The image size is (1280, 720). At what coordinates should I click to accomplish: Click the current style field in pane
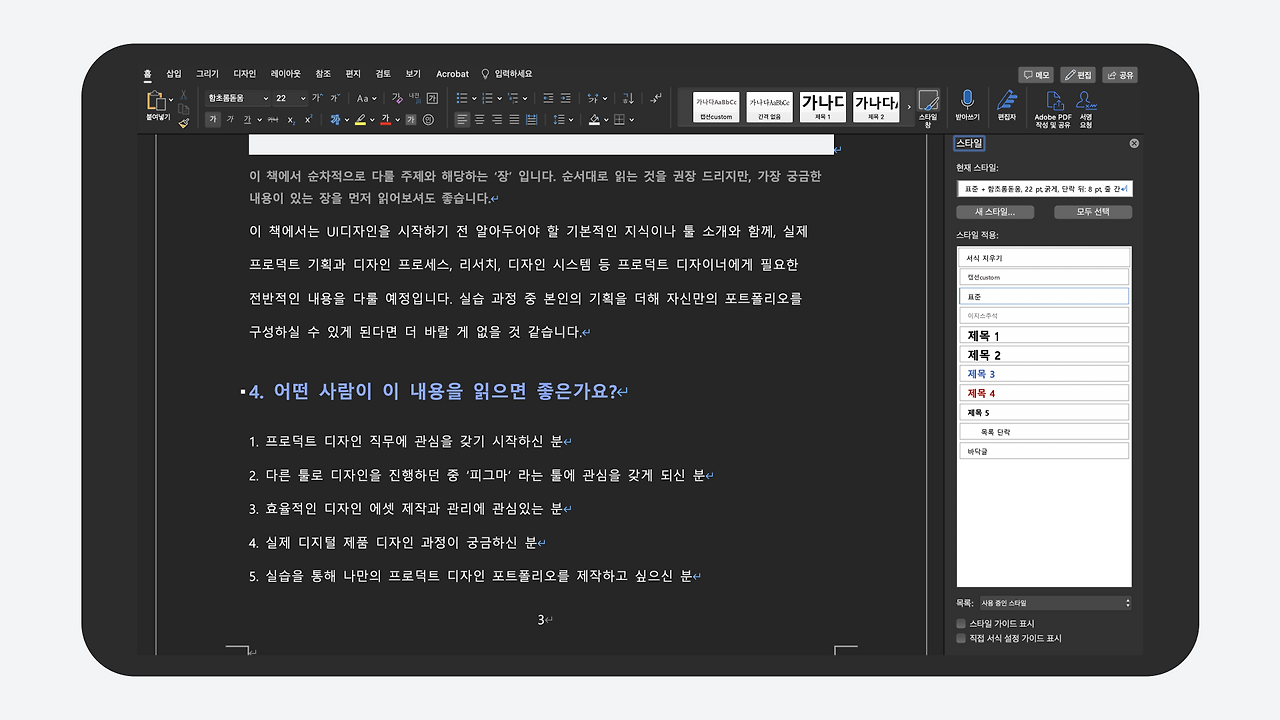click(x=1044, y=188)
